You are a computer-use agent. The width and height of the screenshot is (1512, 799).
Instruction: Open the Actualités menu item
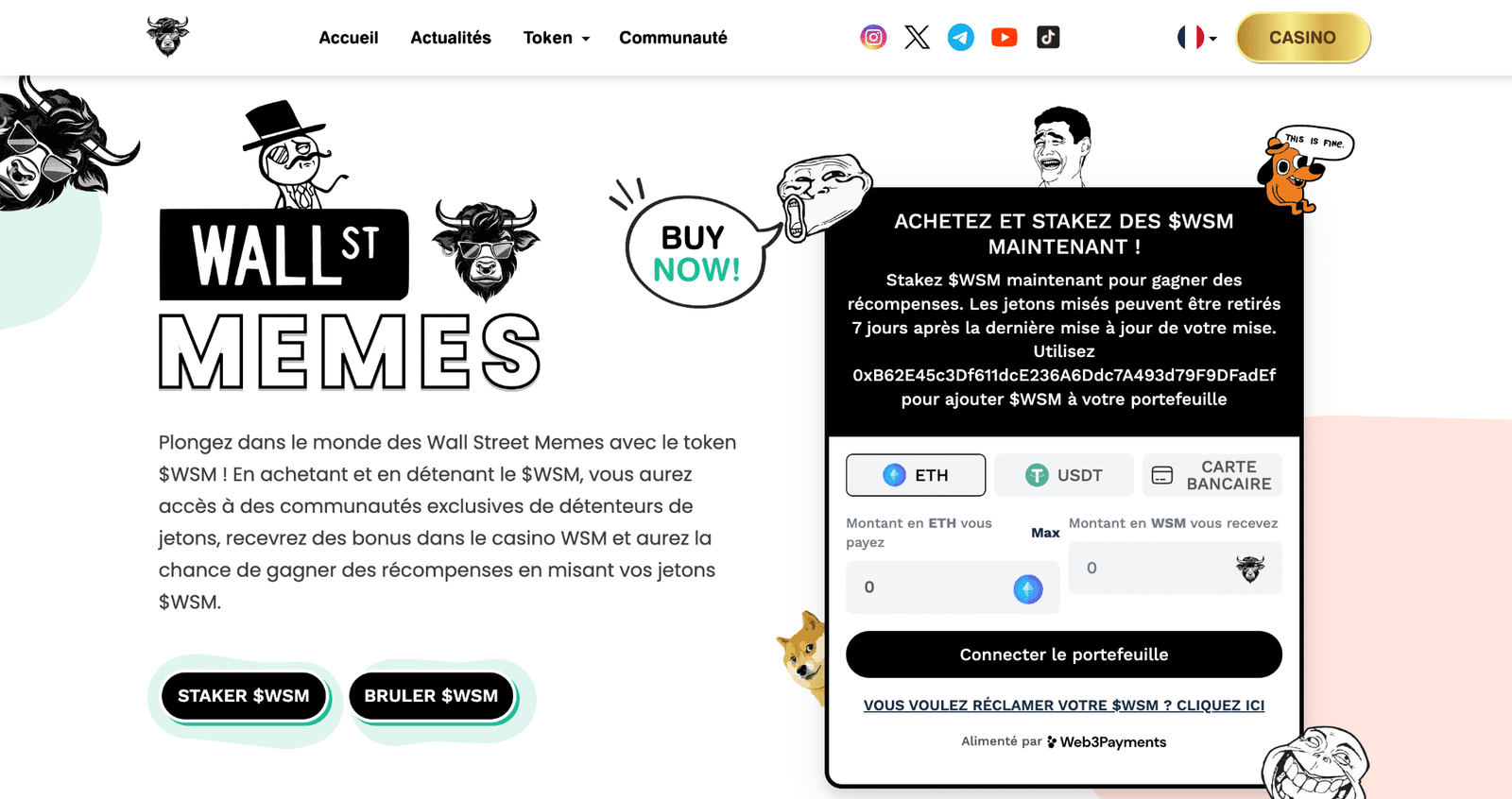451,38
